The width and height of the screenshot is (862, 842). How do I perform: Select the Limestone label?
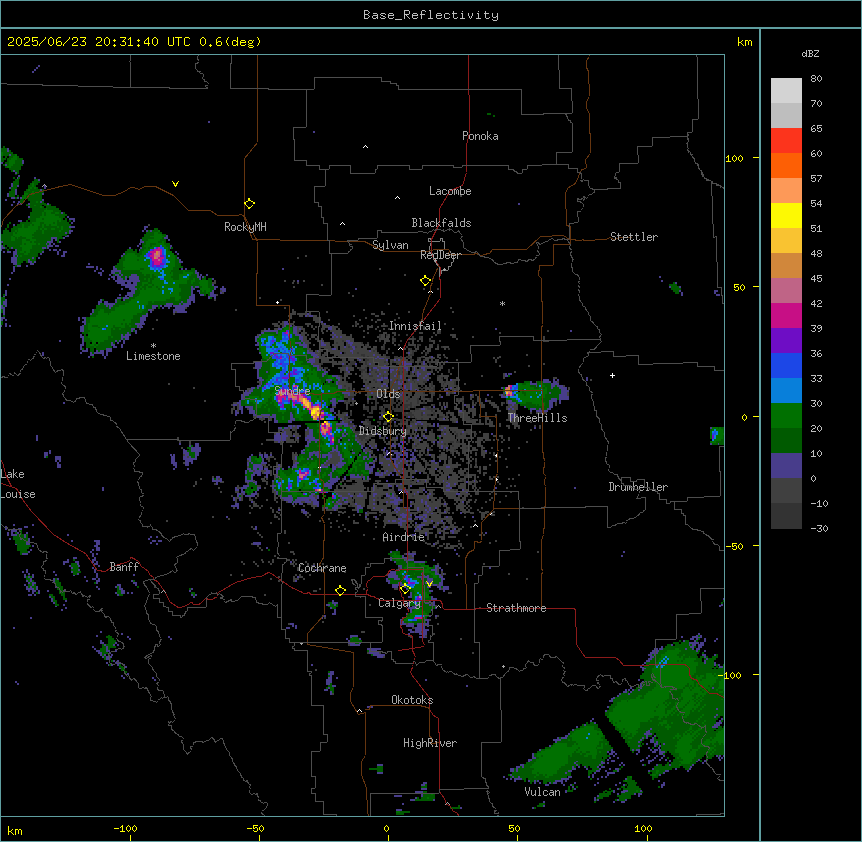tap(153, 356)
